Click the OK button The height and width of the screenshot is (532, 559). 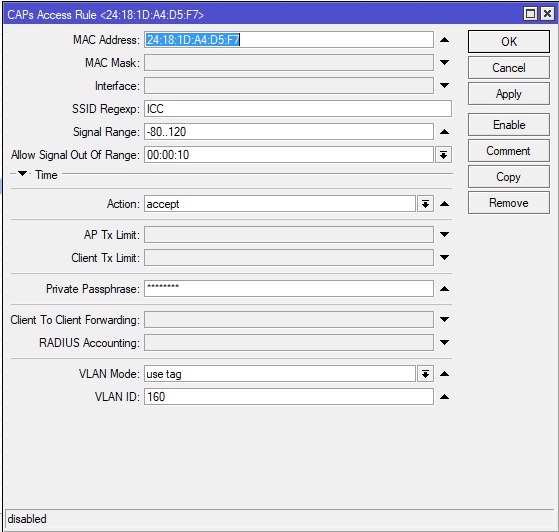(x=509, y=42)
